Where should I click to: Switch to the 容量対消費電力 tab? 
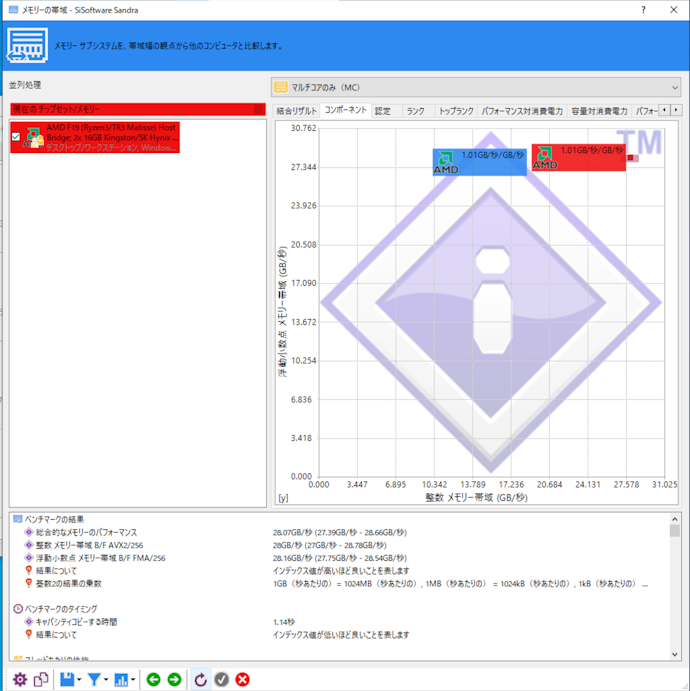599,111
